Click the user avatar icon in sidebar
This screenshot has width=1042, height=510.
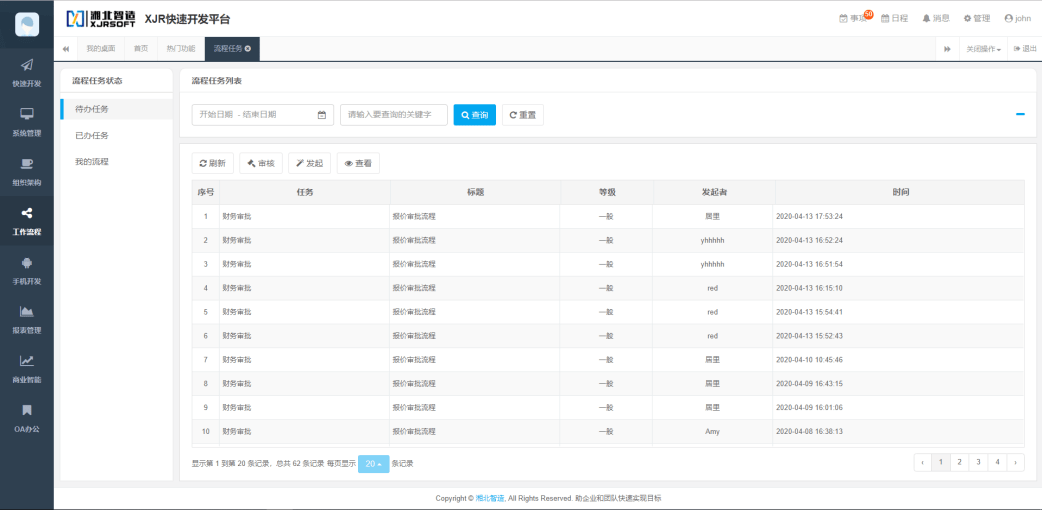27,24
